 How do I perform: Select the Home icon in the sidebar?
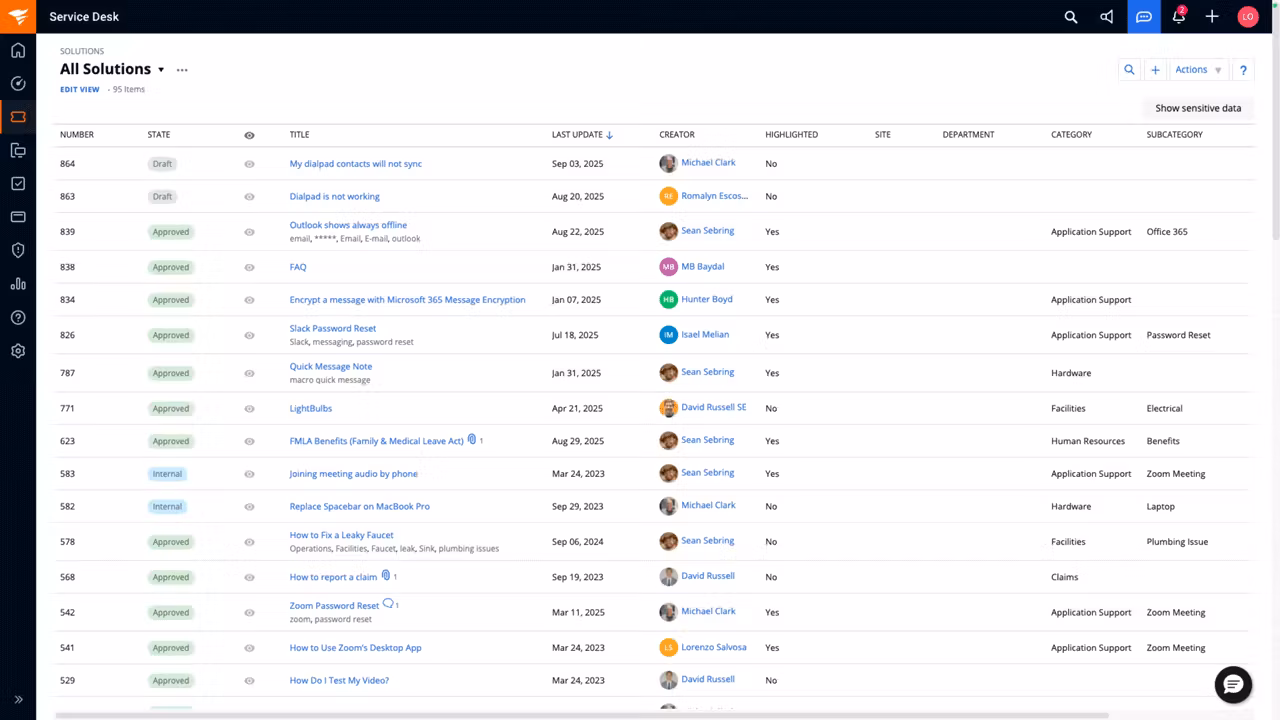17,50
